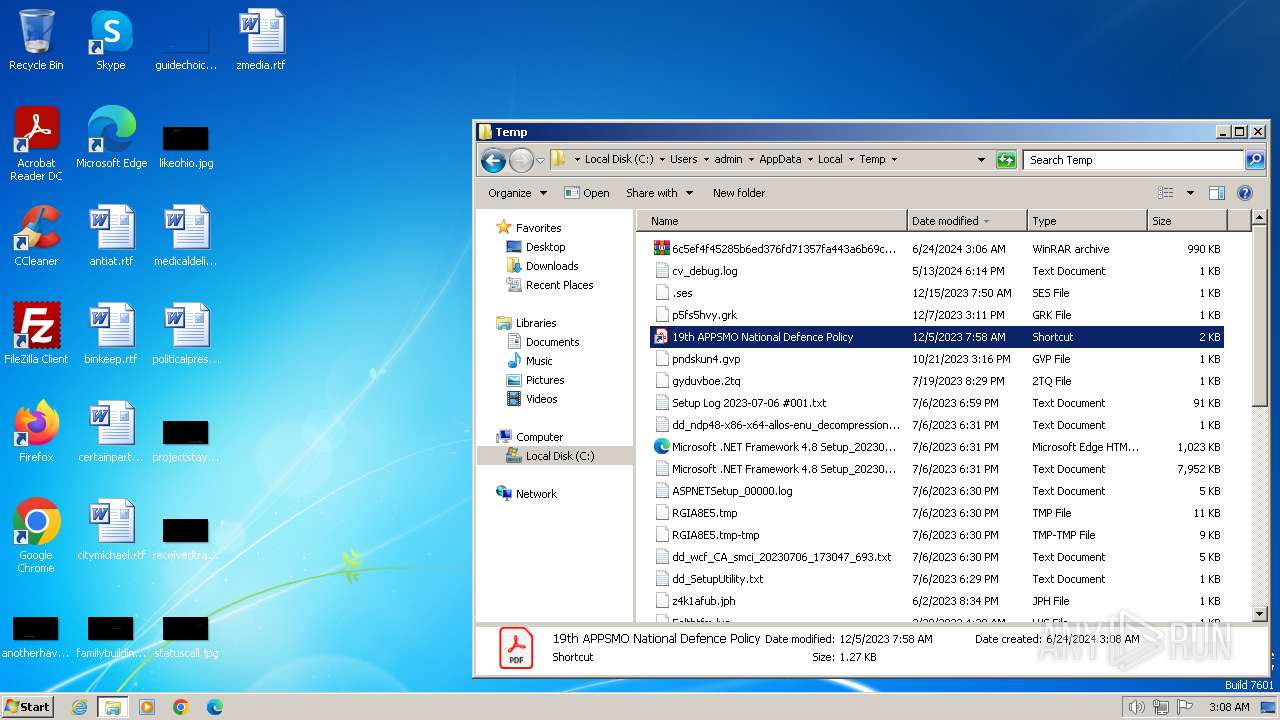Click the 3:08 AM taskbar clock

click(x=1228, y=707)
